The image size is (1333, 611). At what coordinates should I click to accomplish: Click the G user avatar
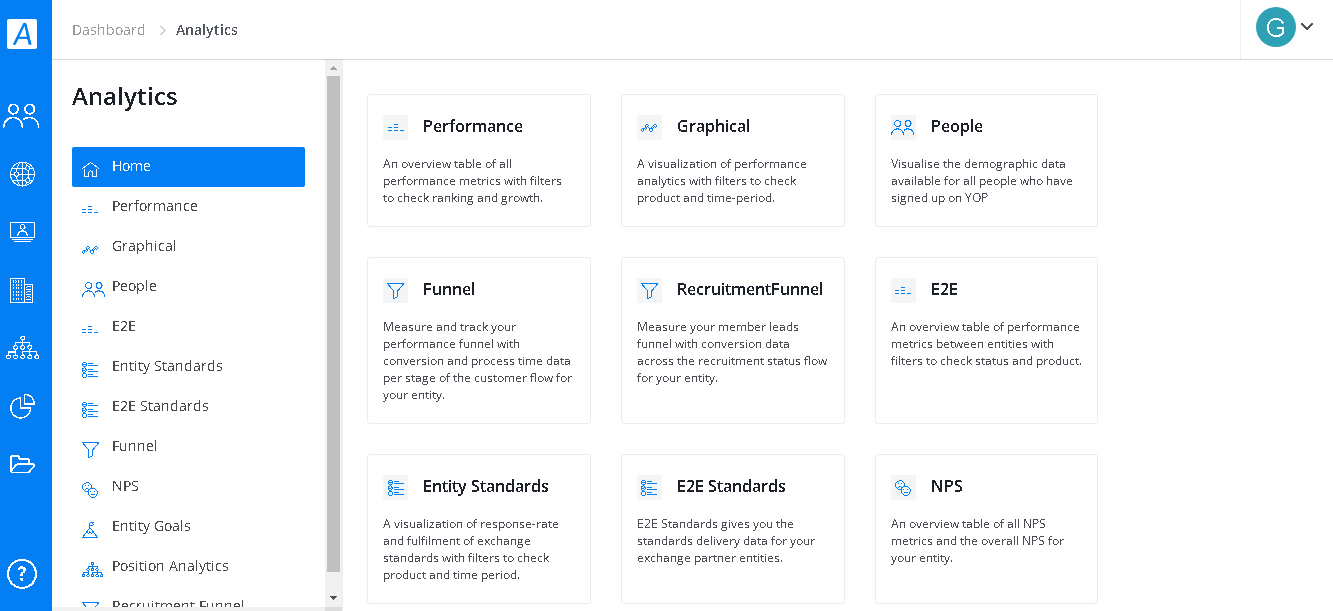pos(1275,27)
